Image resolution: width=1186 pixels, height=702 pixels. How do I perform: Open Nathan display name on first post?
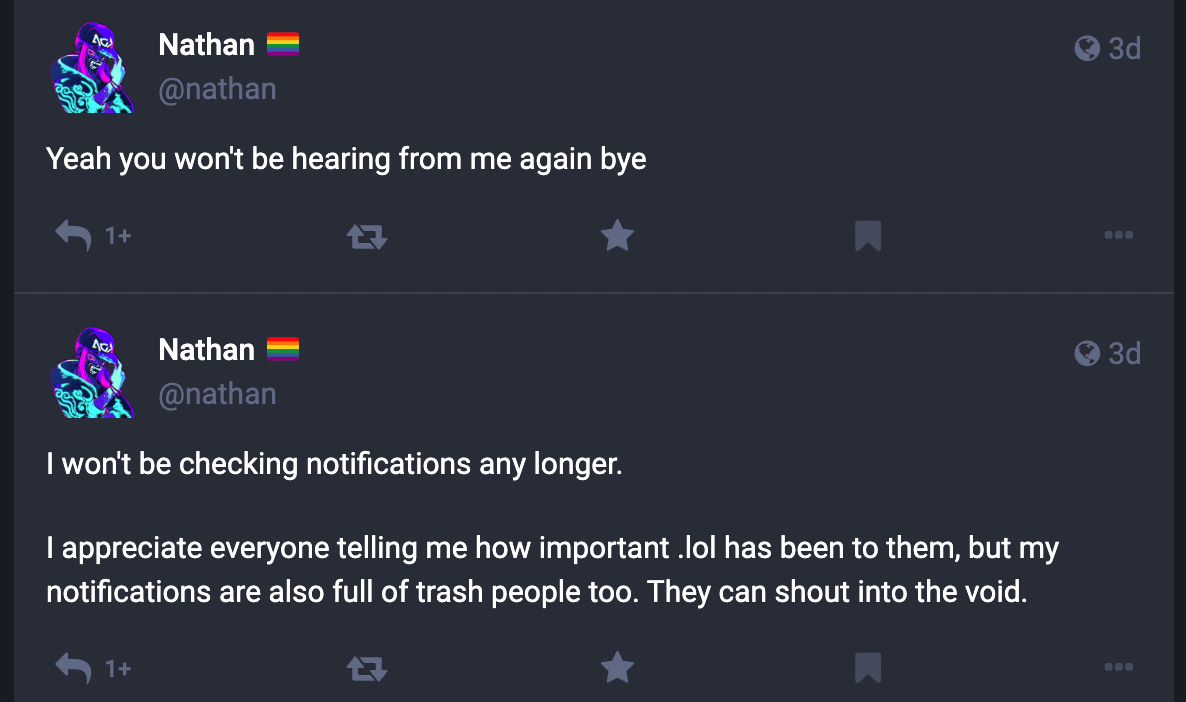point(206,45)
